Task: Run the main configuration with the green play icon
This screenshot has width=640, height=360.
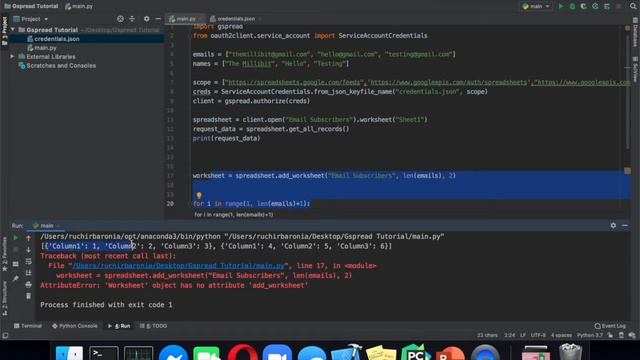Action: (x=561, y=6)
